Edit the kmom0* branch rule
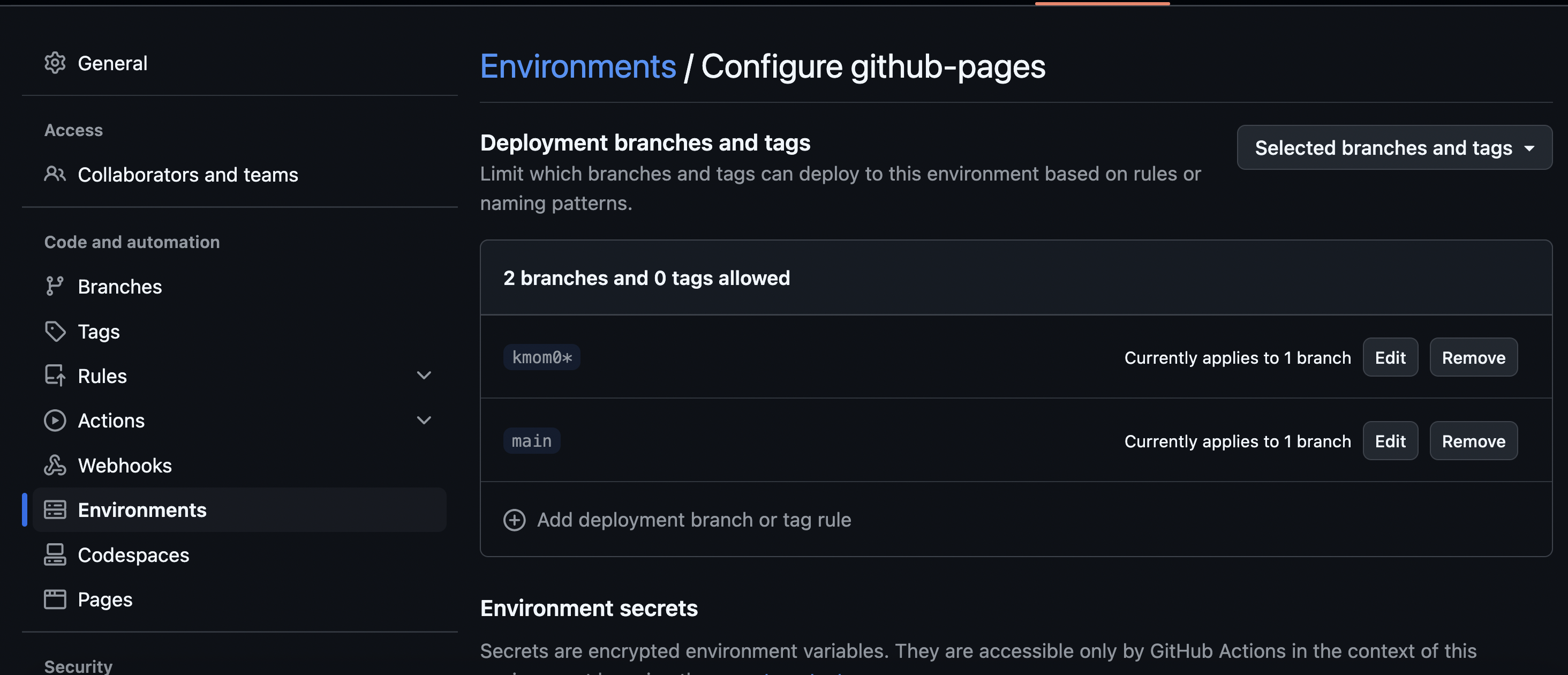1568x675 pixels. pyautogui.click(x=1390, y=357)
